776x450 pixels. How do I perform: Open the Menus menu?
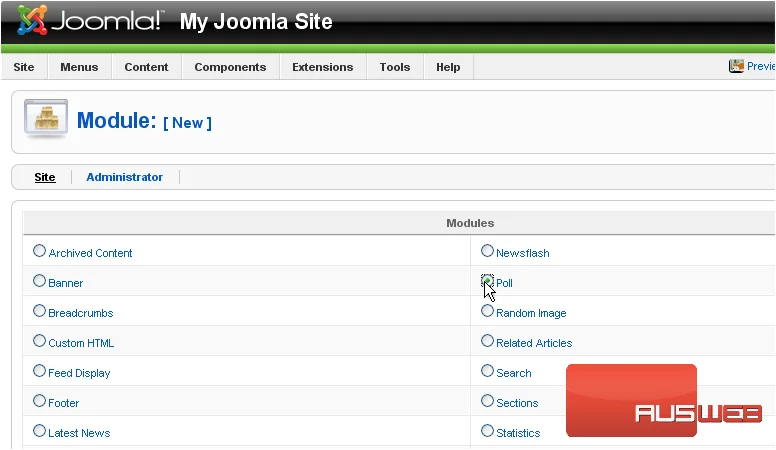pyautogui.click(x=79, y=67)
